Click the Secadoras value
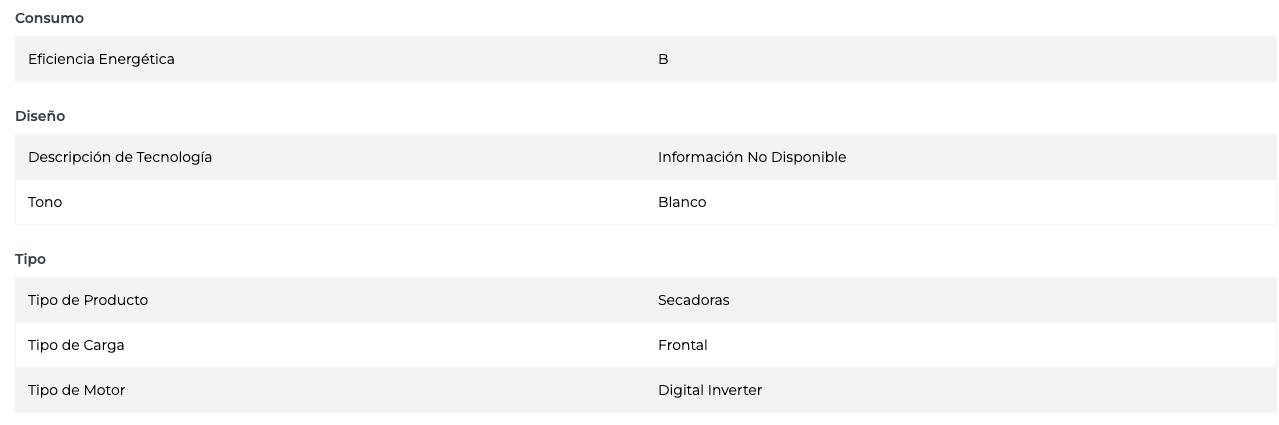The image size is (1279, 425). coord(693,300)
